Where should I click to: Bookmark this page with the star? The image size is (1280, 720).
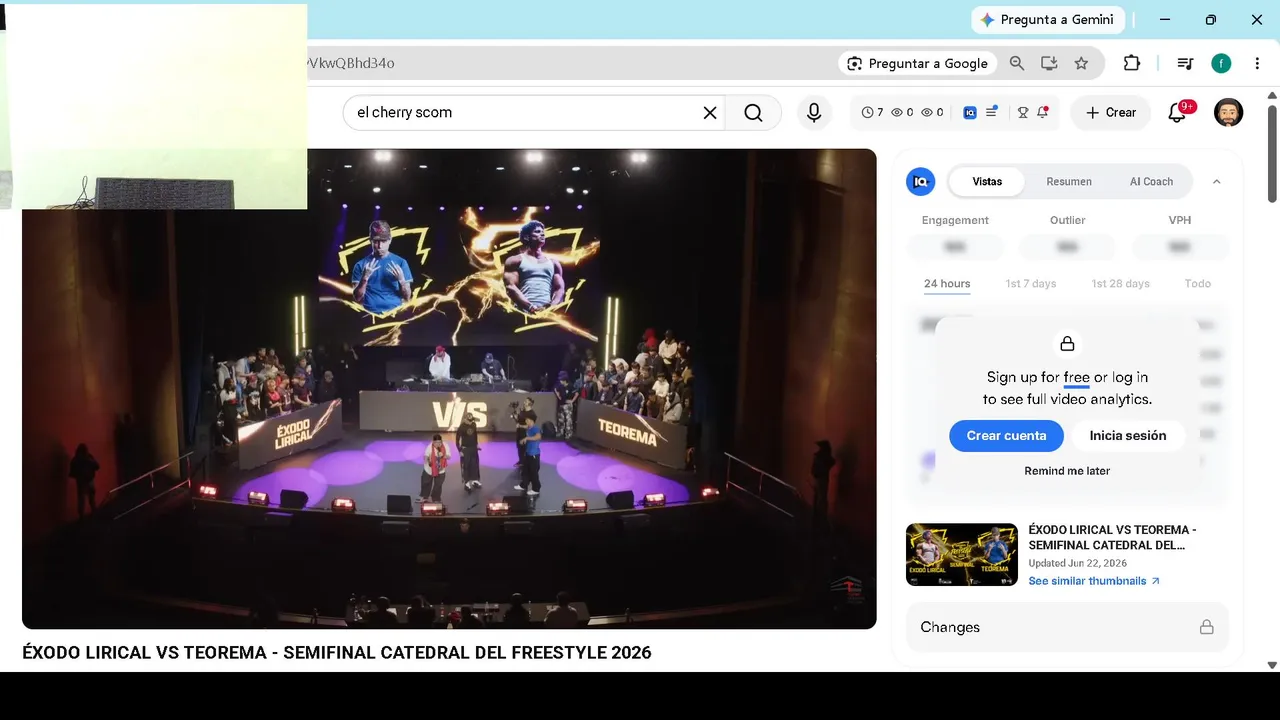click(1081, 63)
